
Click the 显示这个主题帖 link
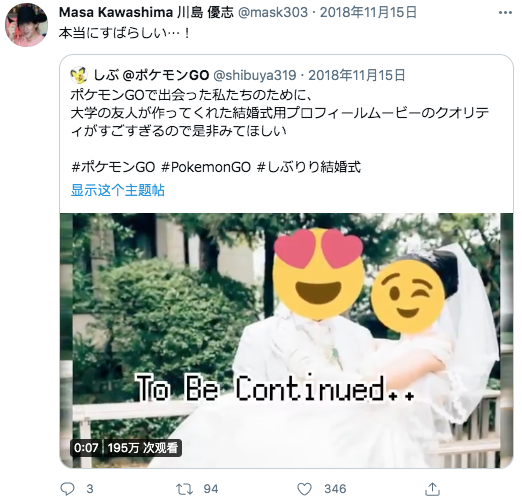tap(118, 190)
